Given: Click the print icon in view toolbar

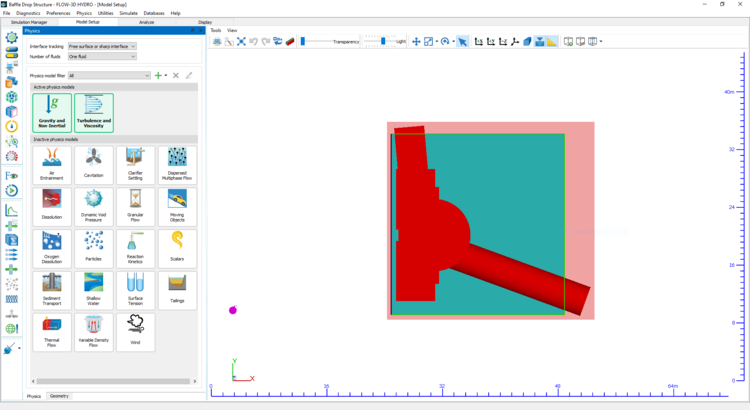Looking at the screenshot, I should coord(217,42).
